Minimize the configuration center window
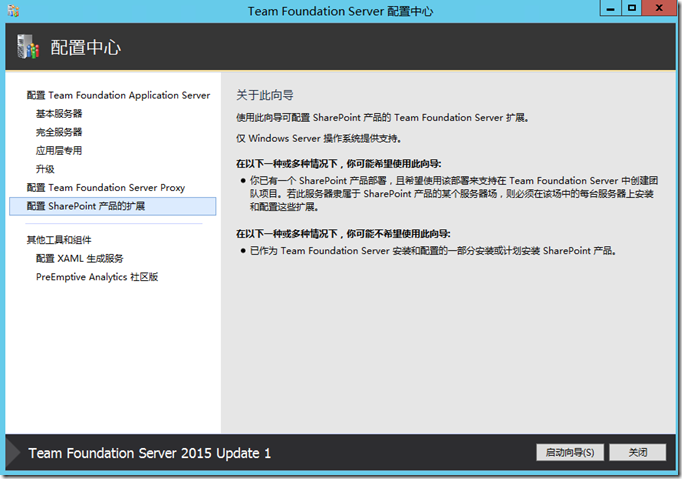 (611, 8)
